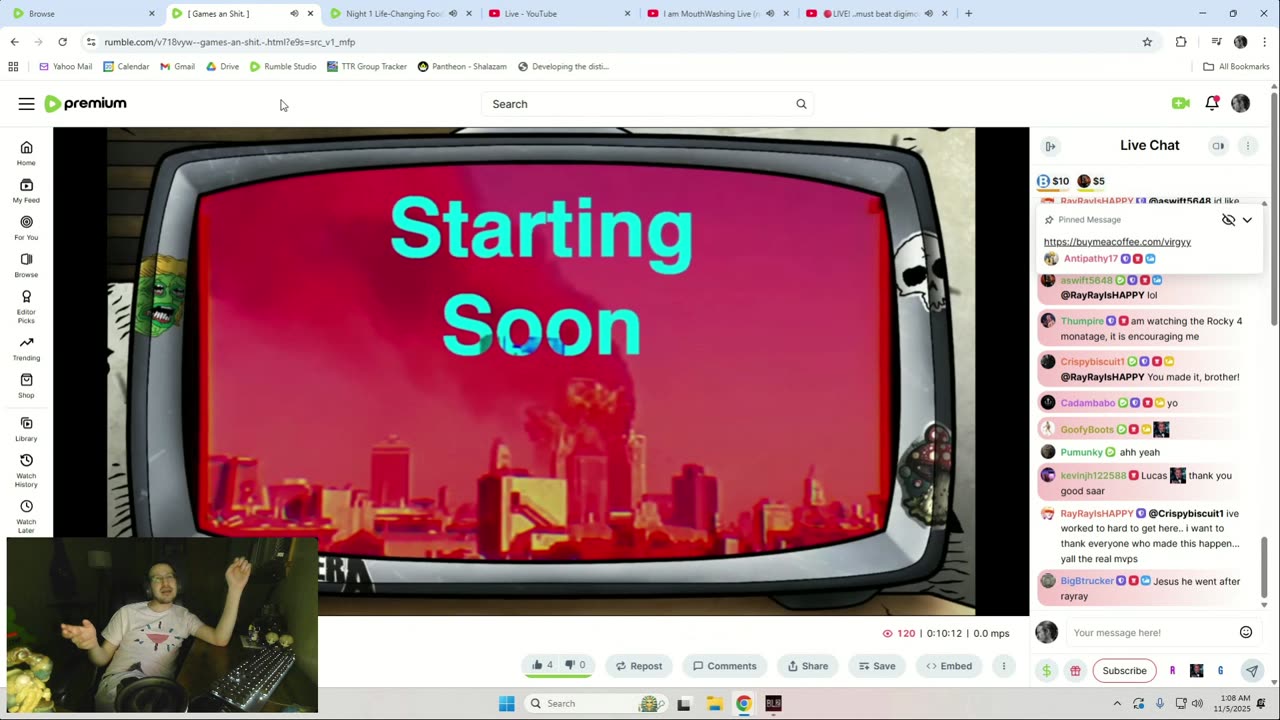Expand the pinned message chevron
The height and width of the screenshot is (720, 1280).
1247,220
